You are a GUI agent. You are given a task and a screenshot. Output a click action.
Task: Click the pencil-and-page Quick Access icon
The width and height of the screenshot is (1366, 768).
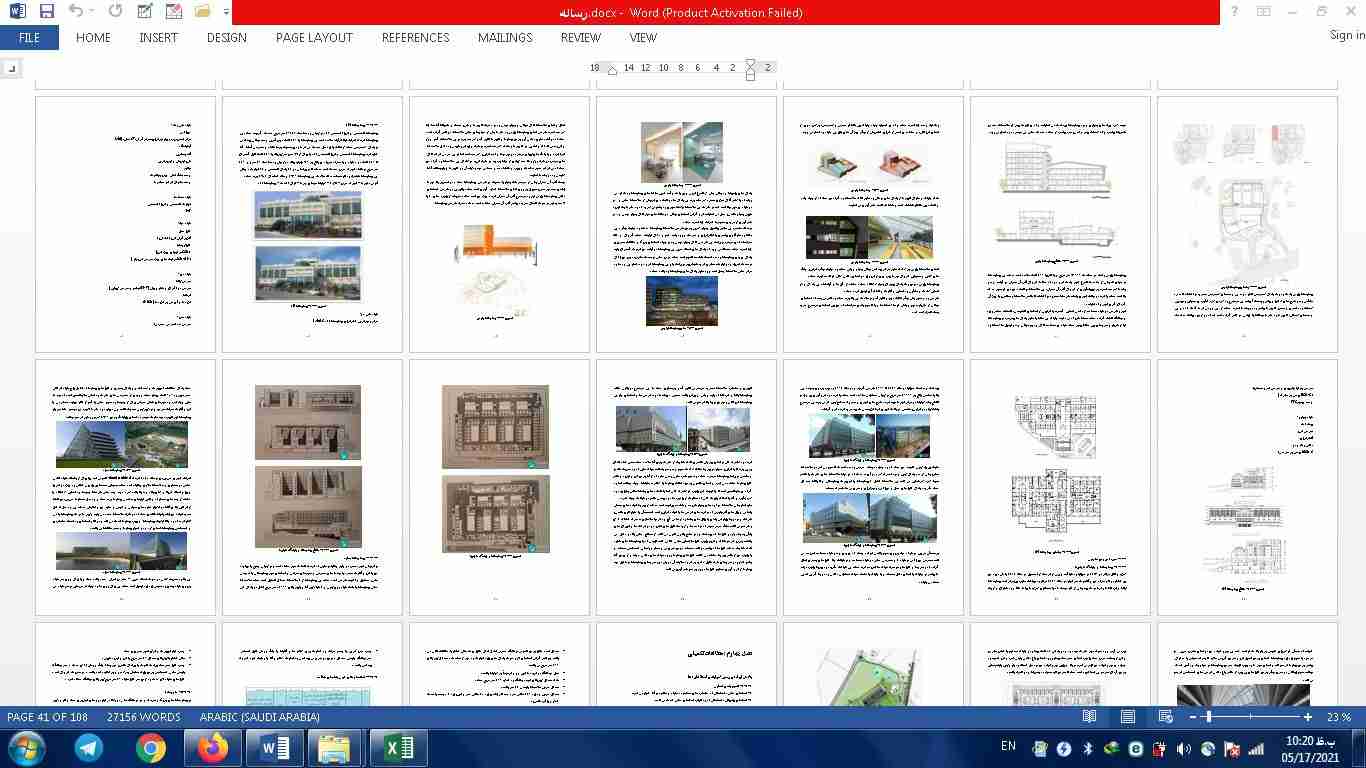tap(145, 12)
